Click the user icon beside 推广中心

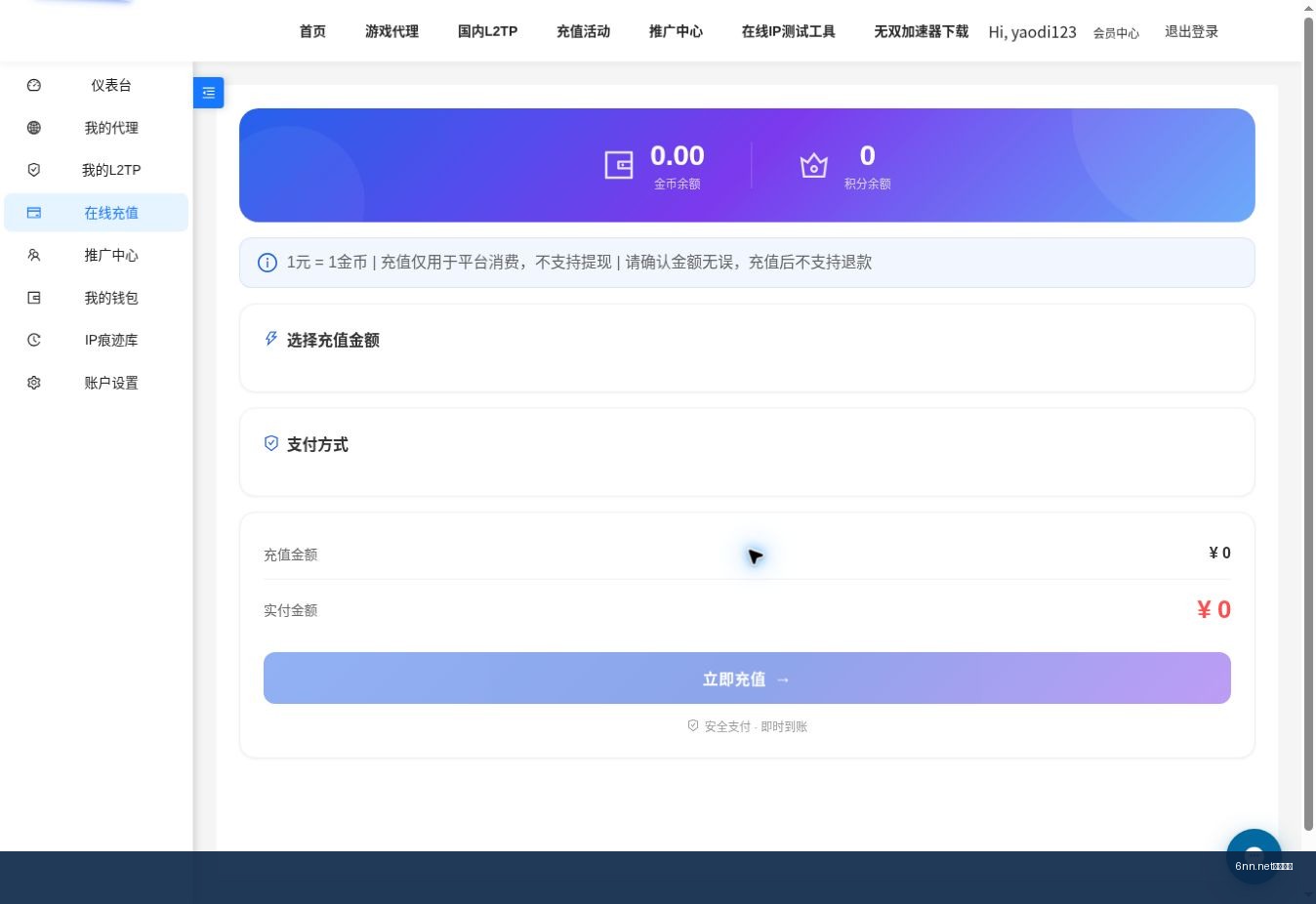click(x=34, y=255)
